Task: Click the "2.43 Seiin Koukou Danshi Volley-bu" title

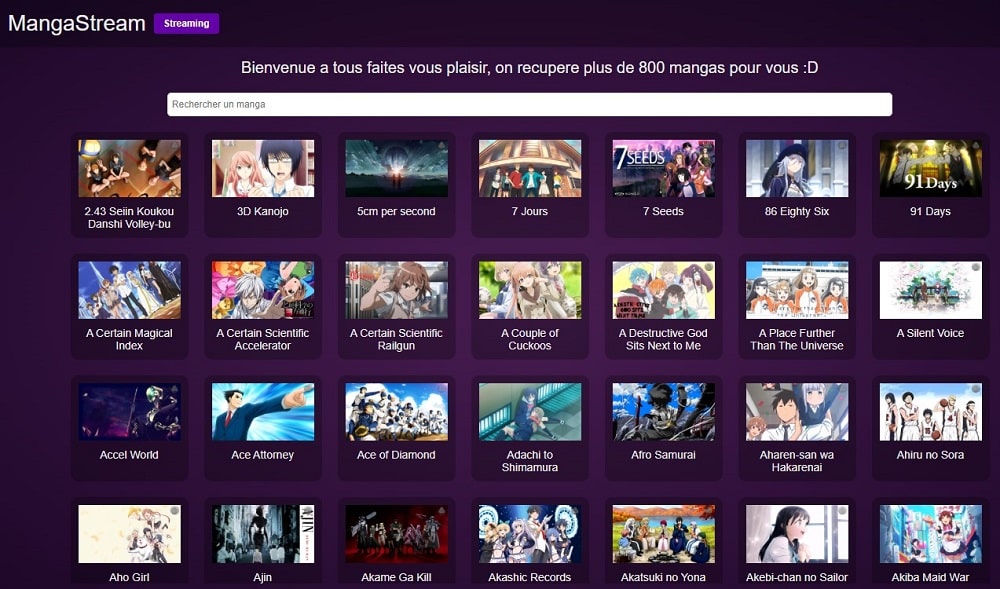Action: pos(129,217)
